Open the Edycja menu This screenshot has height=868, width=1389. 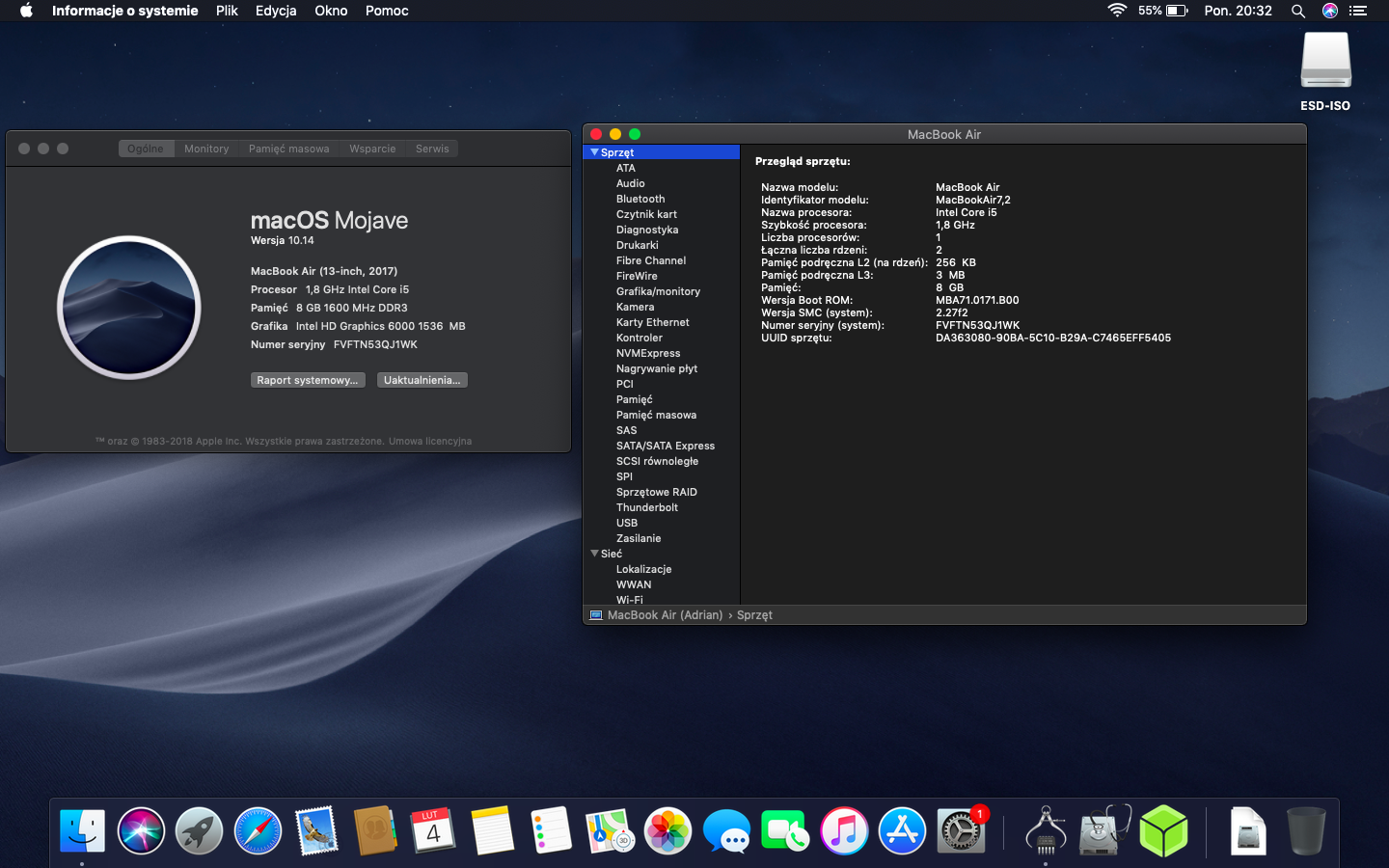(276, 11)
